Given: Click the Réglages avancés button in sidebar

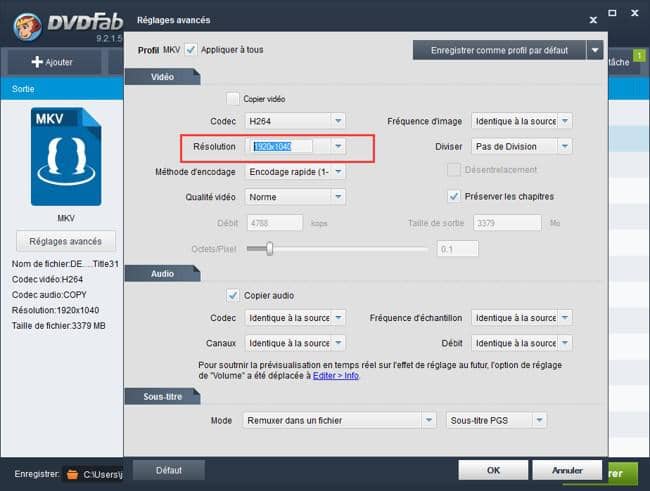Looking at the screenshot, I should click(65, 241).
